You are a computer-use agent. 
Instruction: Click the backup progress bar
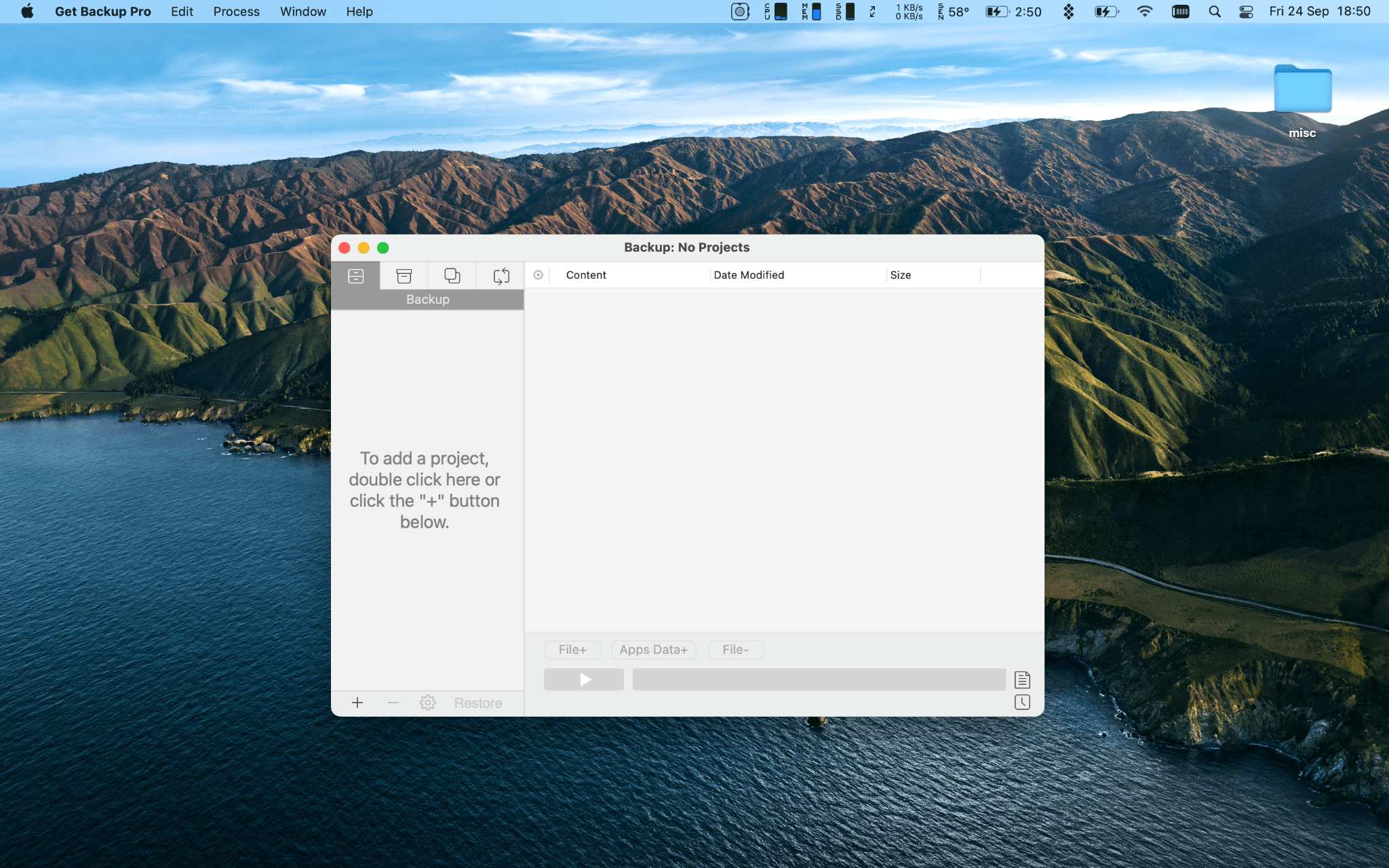[819, 679]
